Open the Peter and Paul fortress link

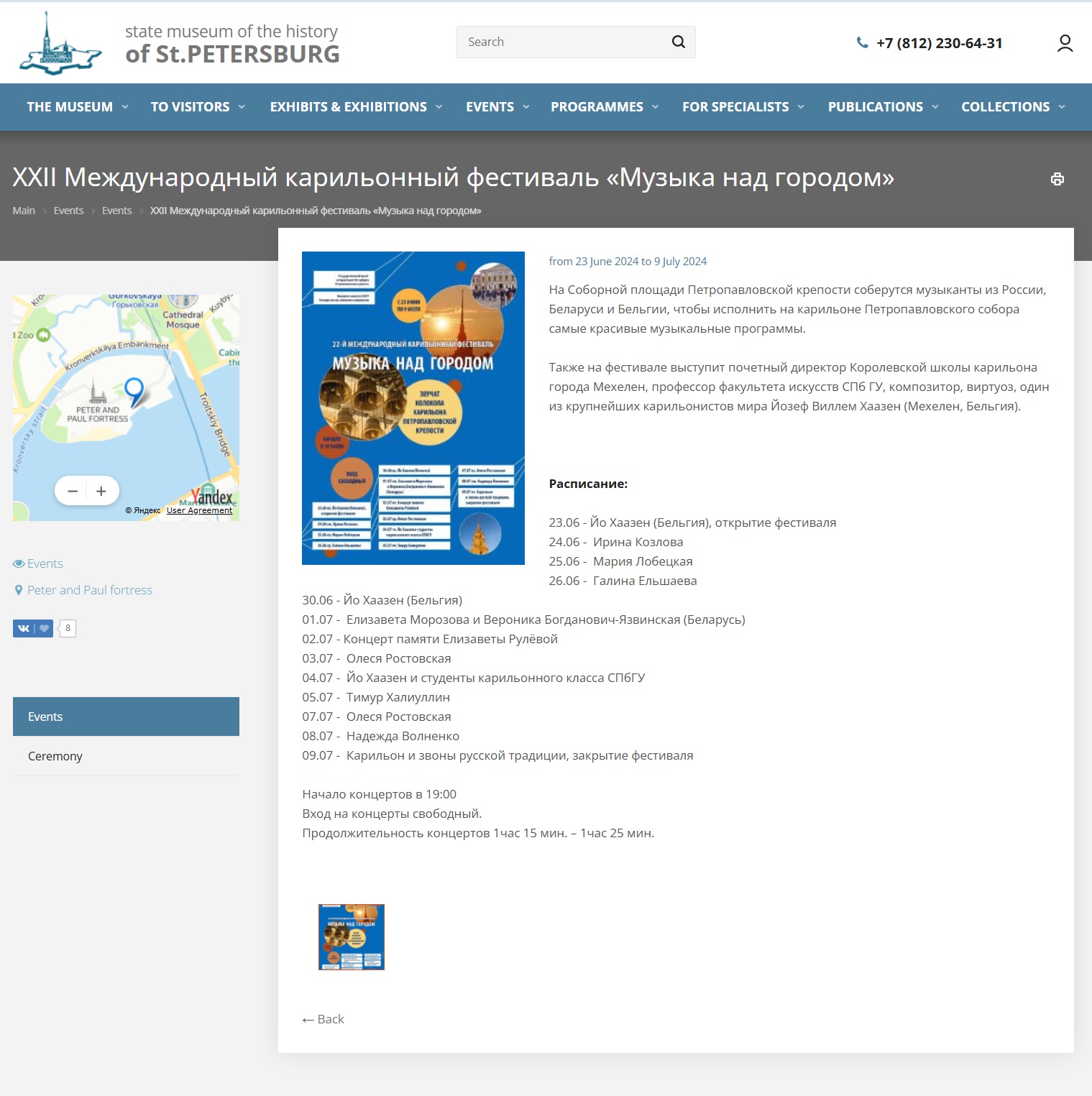(90, 590)
